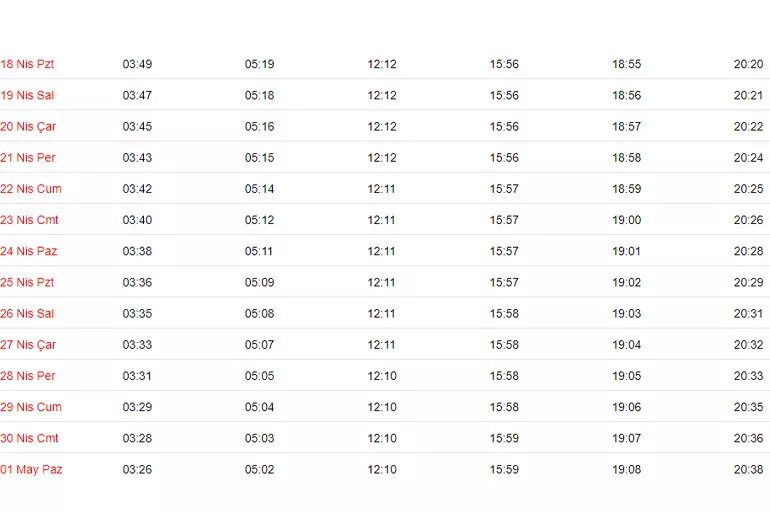The height and width of the screenshot is (512, 770).
Task: Select the 30 Nis Cmt date label
Action: tap(29, 438)
